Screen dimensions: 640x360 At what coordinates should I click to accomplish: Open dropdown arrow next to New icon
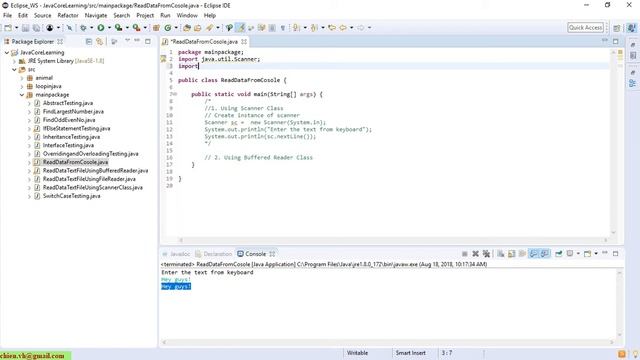(16, 28)
